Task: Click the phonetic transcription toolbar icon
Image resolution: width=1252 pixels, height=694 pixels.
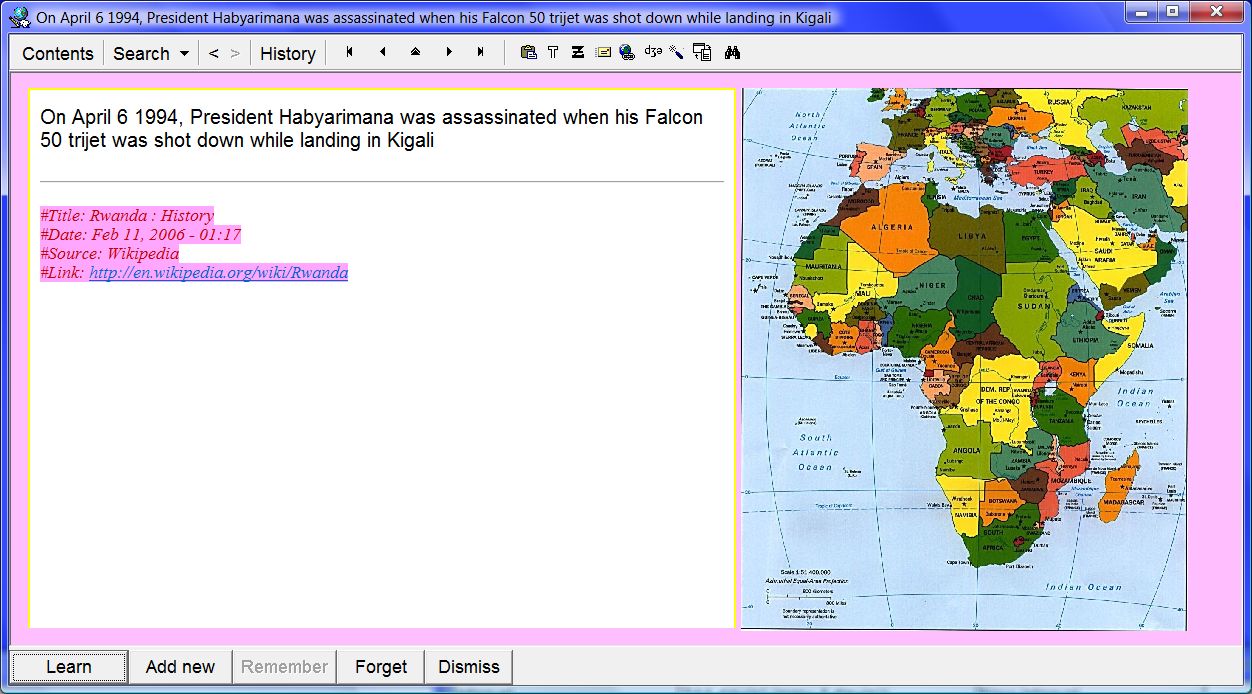Action: click(653, 53)
